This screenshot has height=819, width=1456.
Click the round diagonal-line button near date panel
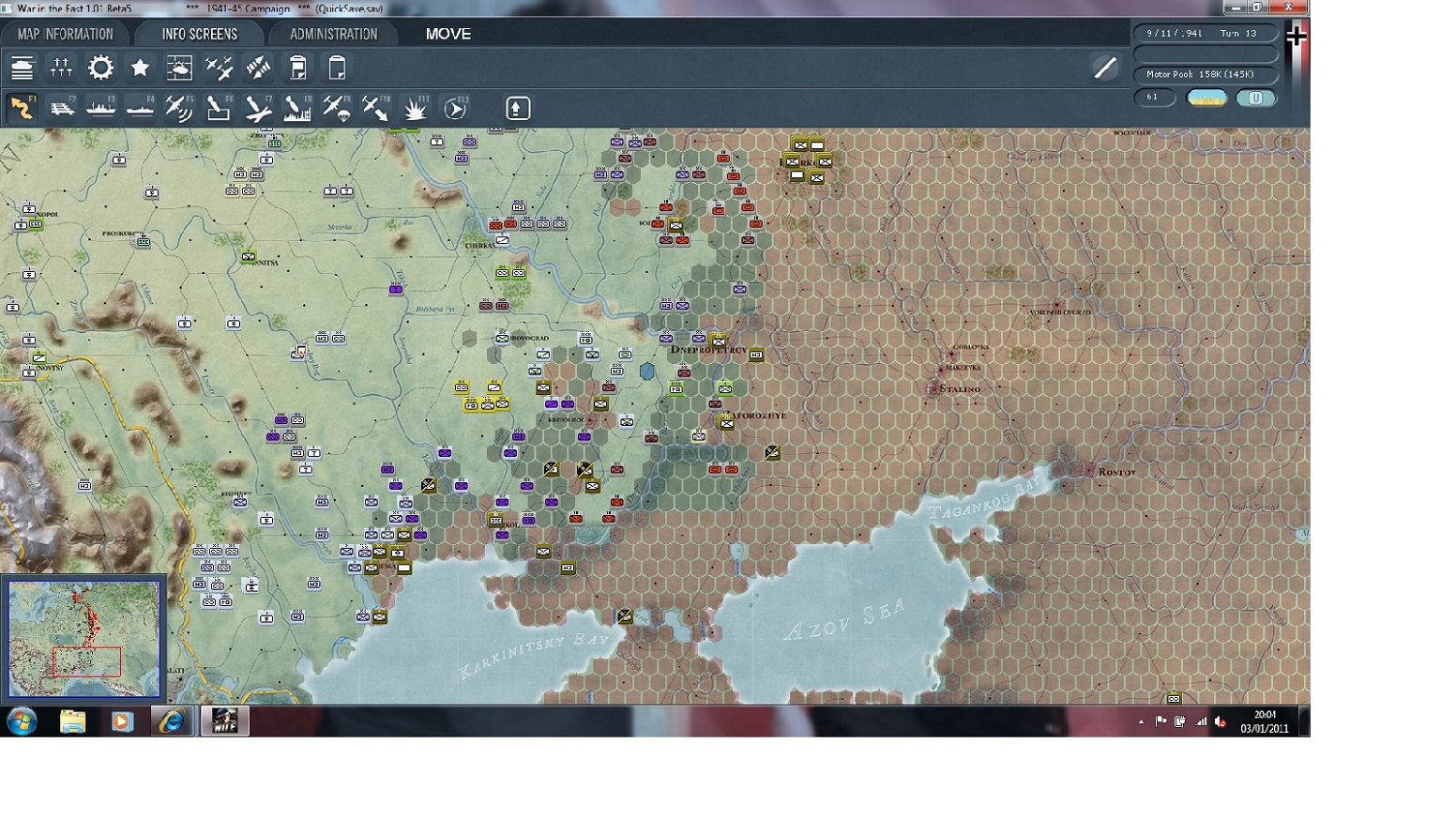1105,68
